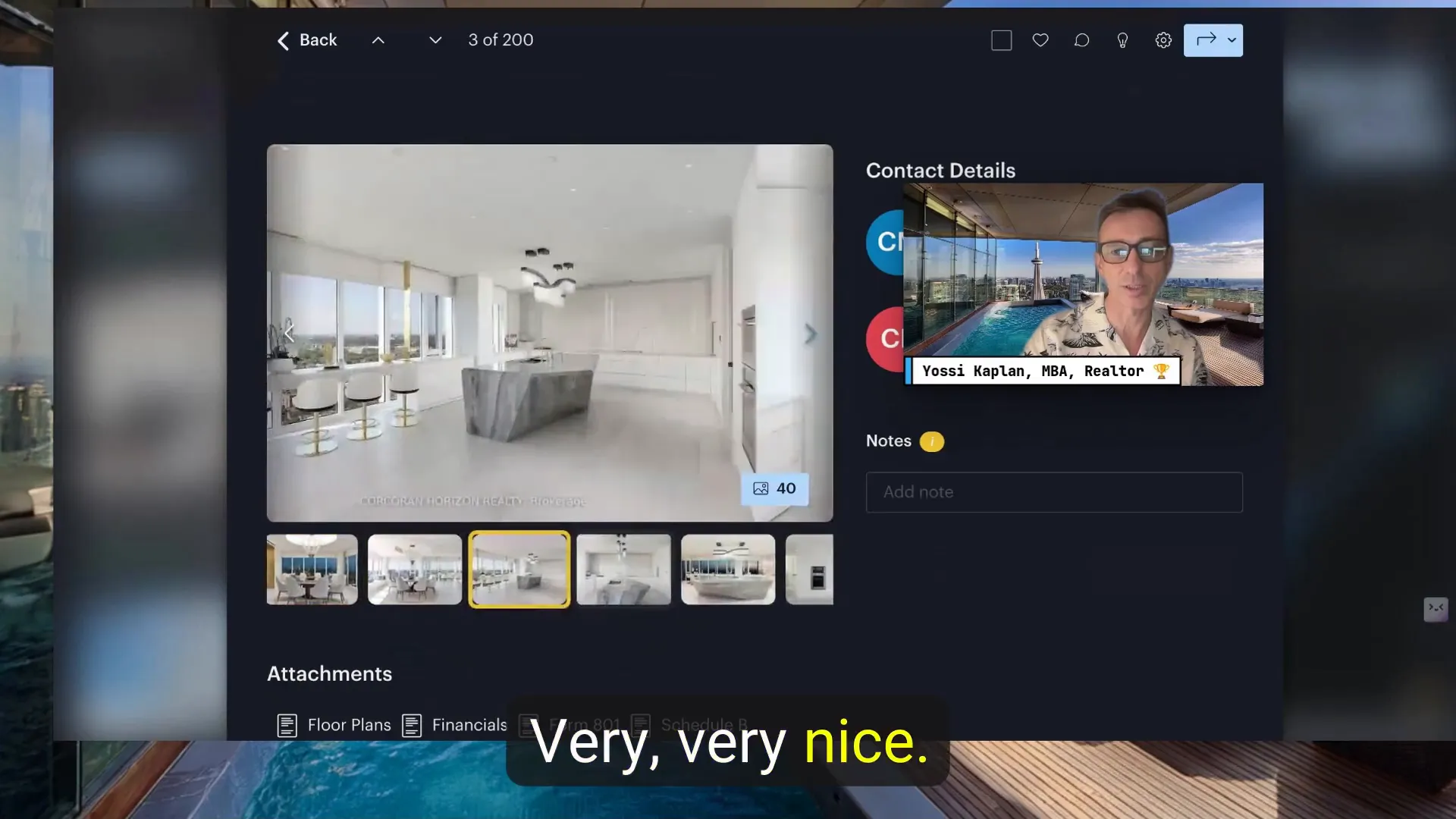Share listing with the arrow button
Viewport: 1456px width, 819px height.
tap(1206, 39)
